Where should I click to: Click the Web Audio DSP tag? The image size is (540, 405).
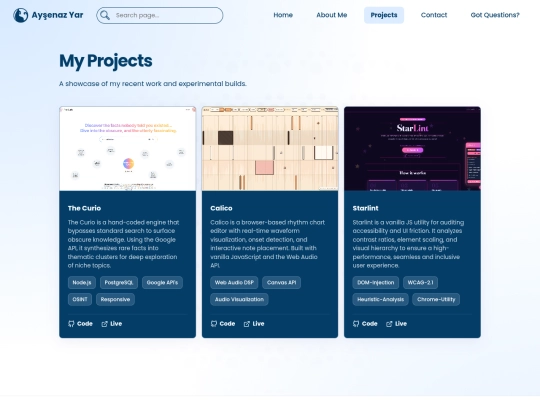tap(234, 283)
